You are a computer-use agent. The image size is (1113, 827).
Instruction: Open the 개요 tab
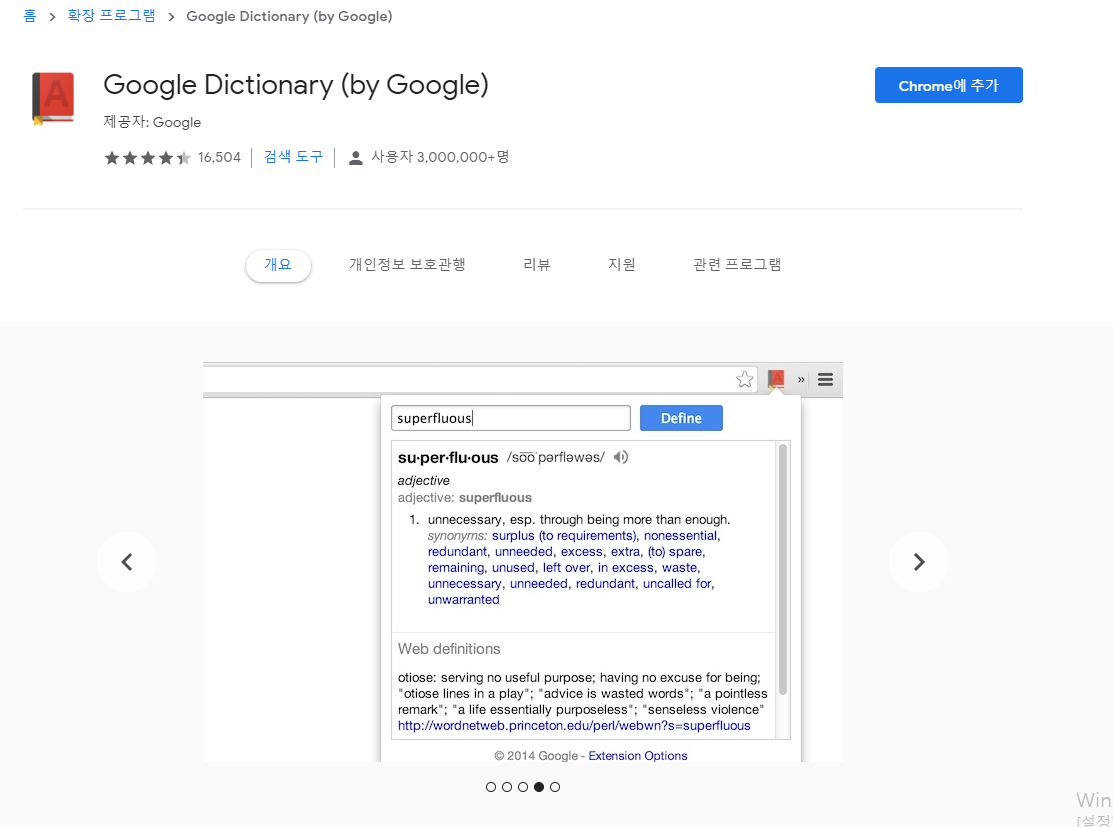278,265
